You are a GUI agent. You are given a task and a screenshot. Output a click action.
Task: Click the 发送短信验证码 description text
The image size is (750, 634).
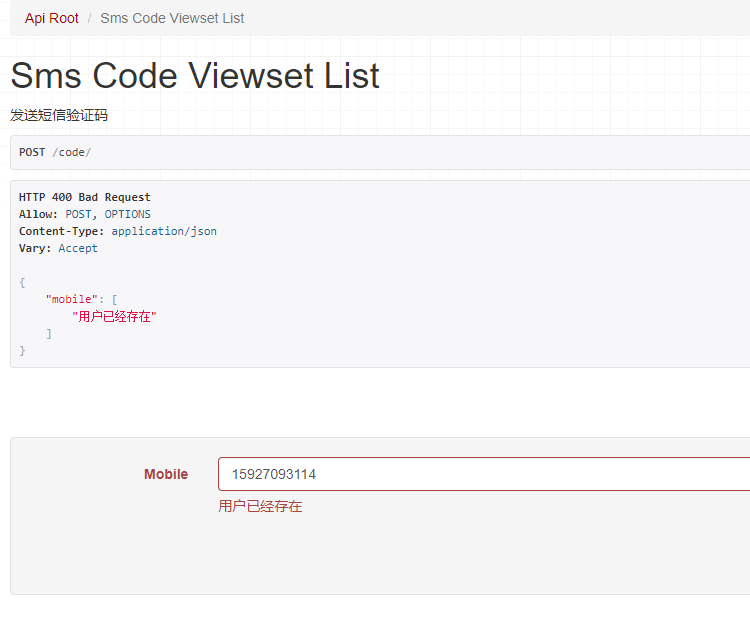pyautogui.click(x=59, y=115)
